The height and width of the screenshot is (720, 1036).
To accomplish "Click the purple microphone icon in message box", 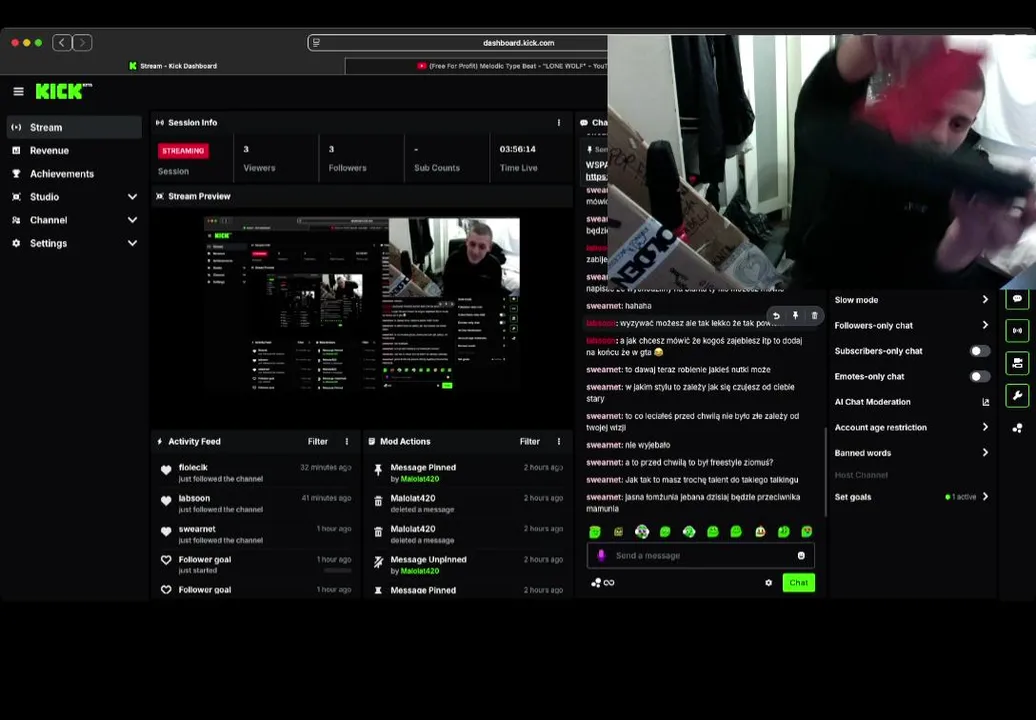I will [601, 556].
